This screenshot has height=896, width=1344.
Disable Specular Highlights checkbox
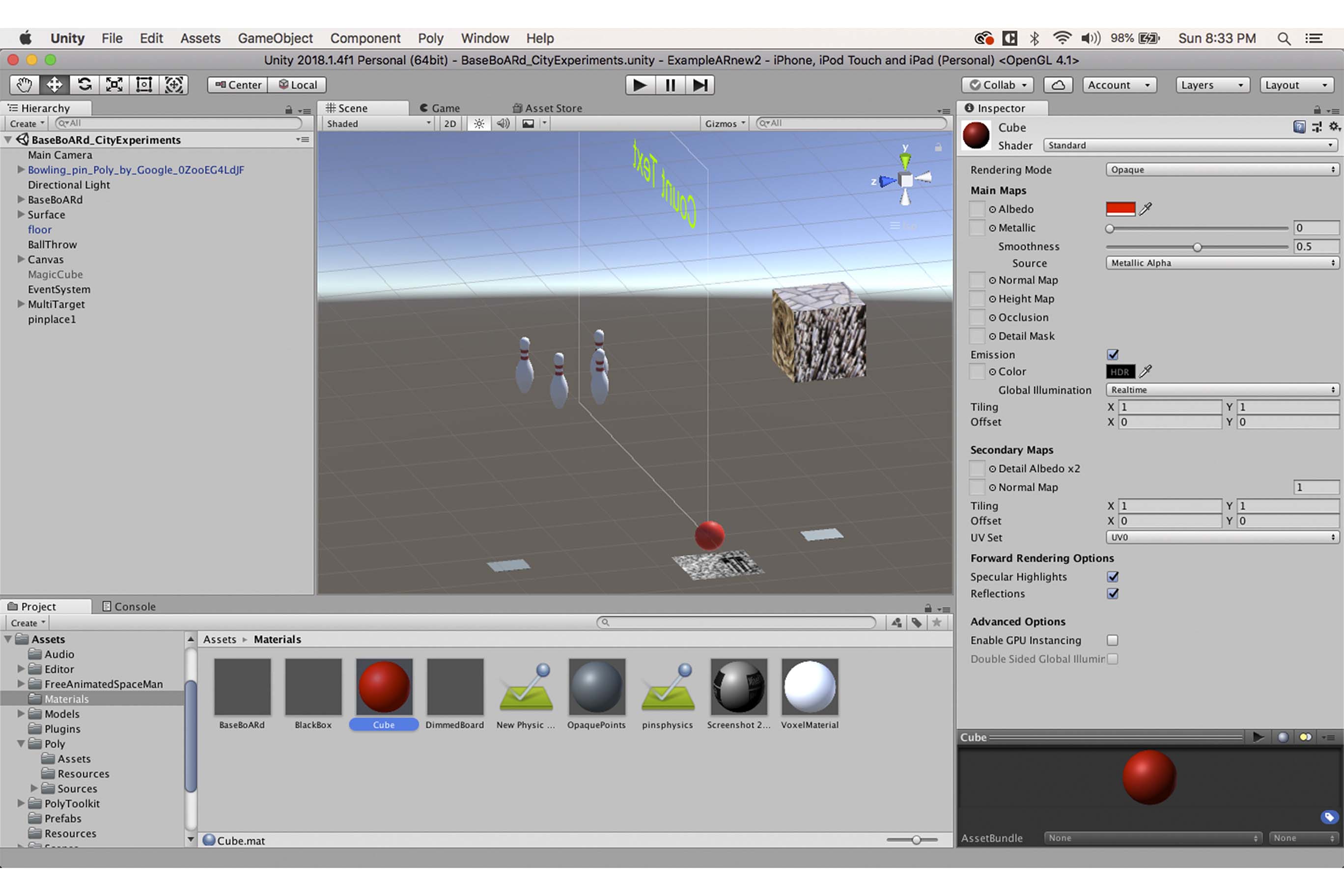[x=1113, y=577]
